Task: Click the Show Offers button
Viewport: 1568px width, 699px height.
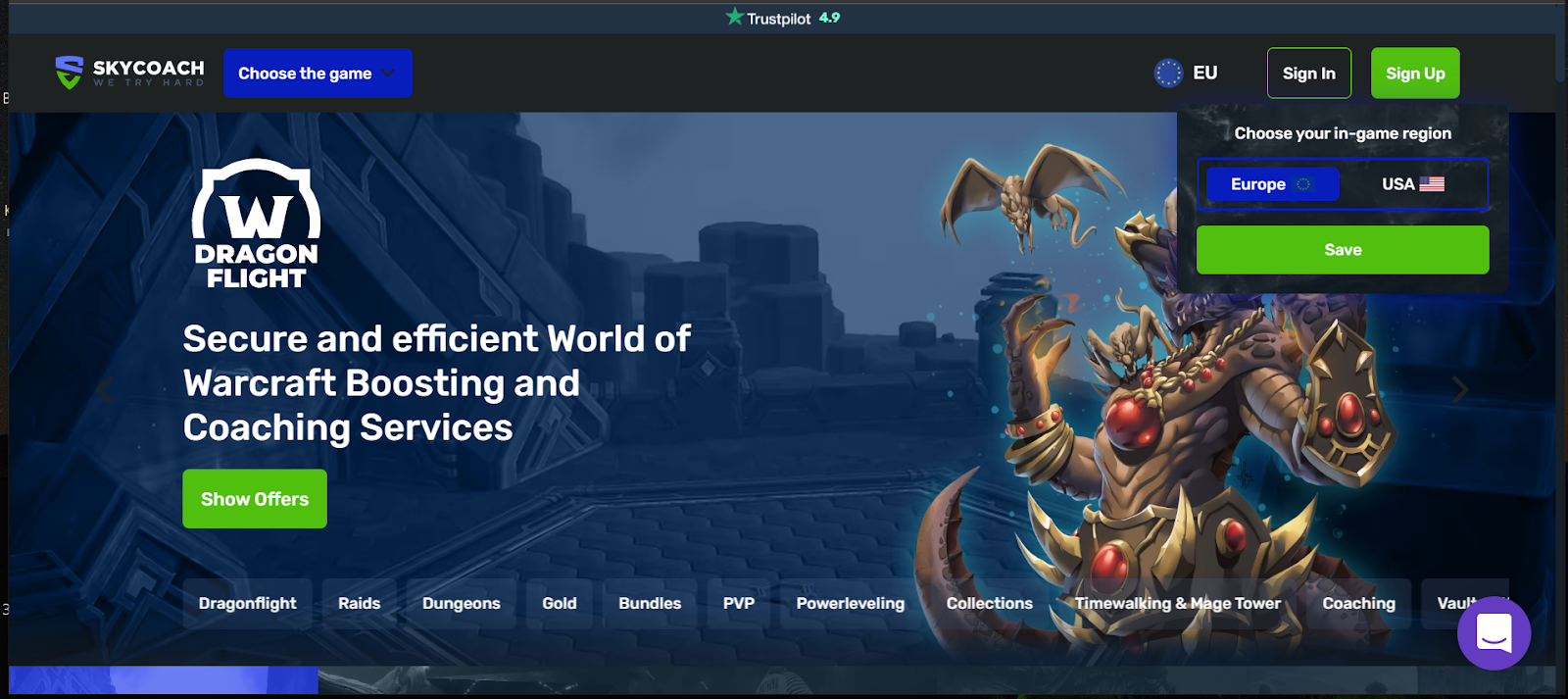Action: 255,499
